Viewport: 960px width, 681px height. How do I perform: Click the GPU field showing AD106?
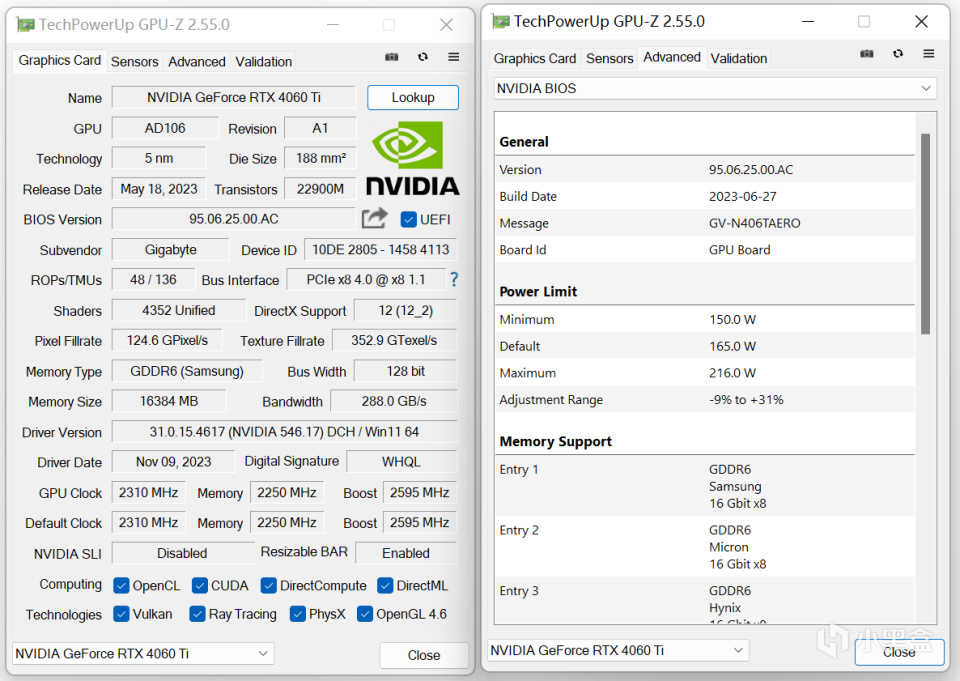tap(165, 128)
